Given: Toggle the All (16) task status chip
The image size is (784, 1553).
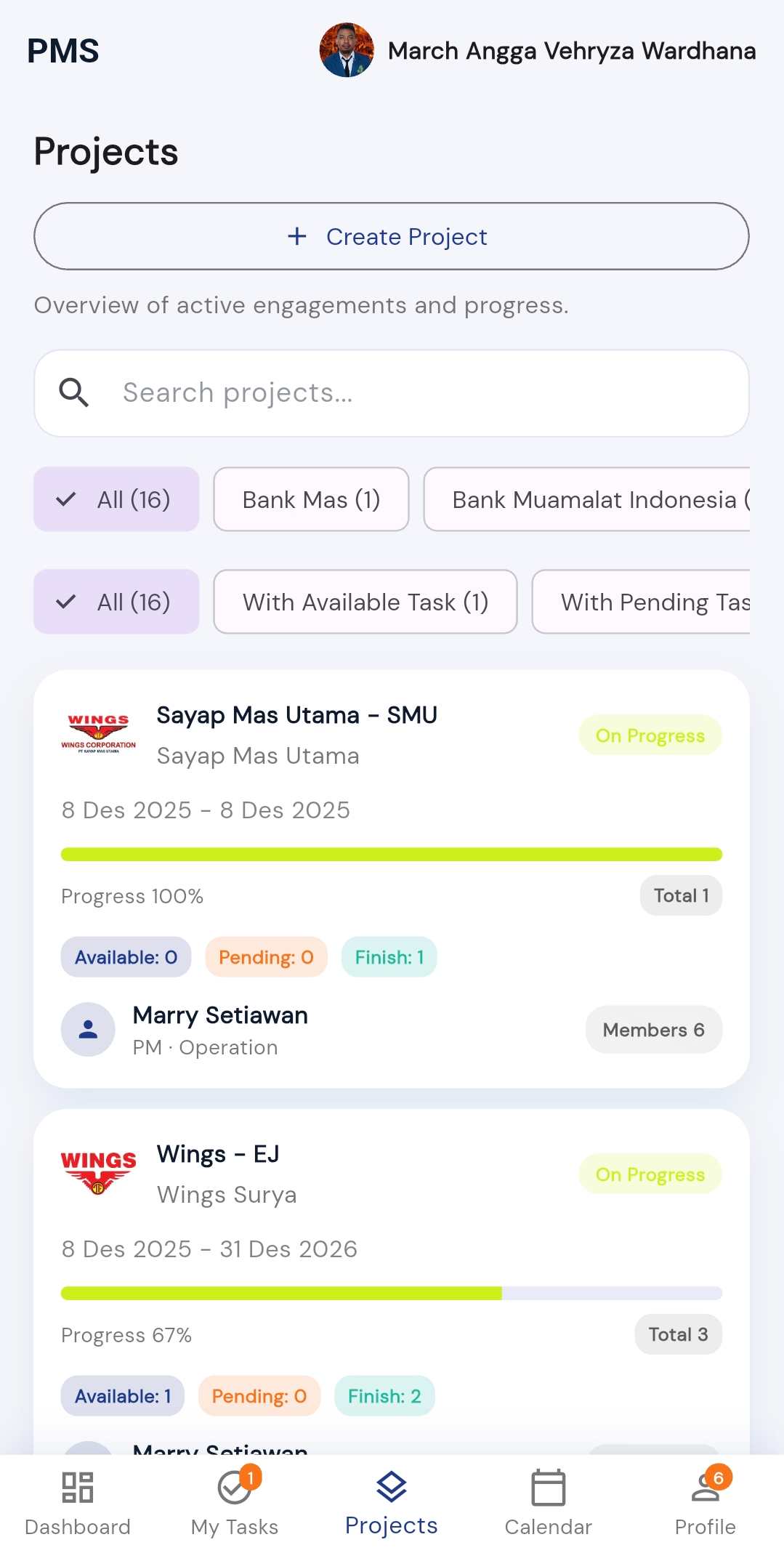Looking at the screenshot, I should (x=116, y=602).
